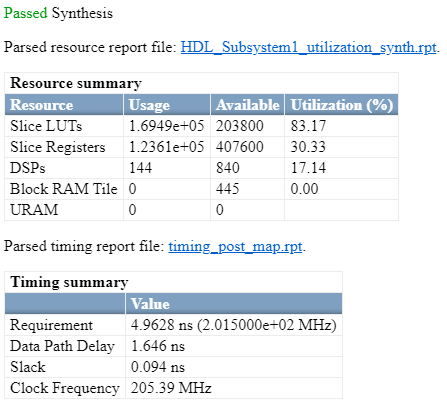Open the timing_post_map.rpt link
Image resolution: width=447 pixels, height=408 pixels.
235,247
